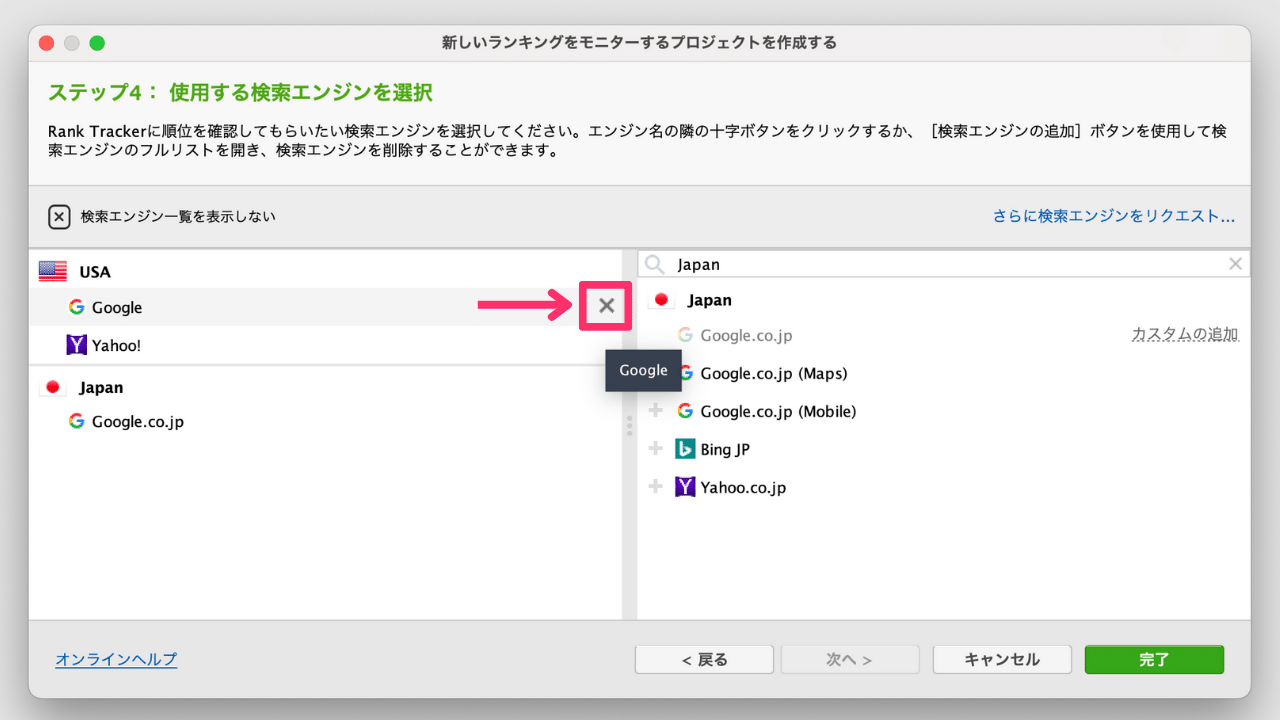Click the 次へ button
The height and width of the screenshot is (720, 1280).
(x=850, y=660)
